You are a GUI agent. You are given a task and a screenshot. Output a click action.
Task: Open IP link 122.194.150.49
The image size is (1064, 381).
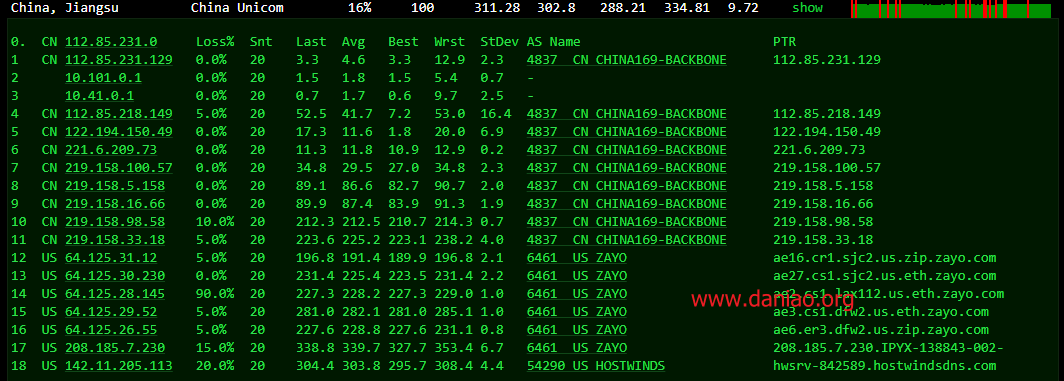(x=119, y=132)
